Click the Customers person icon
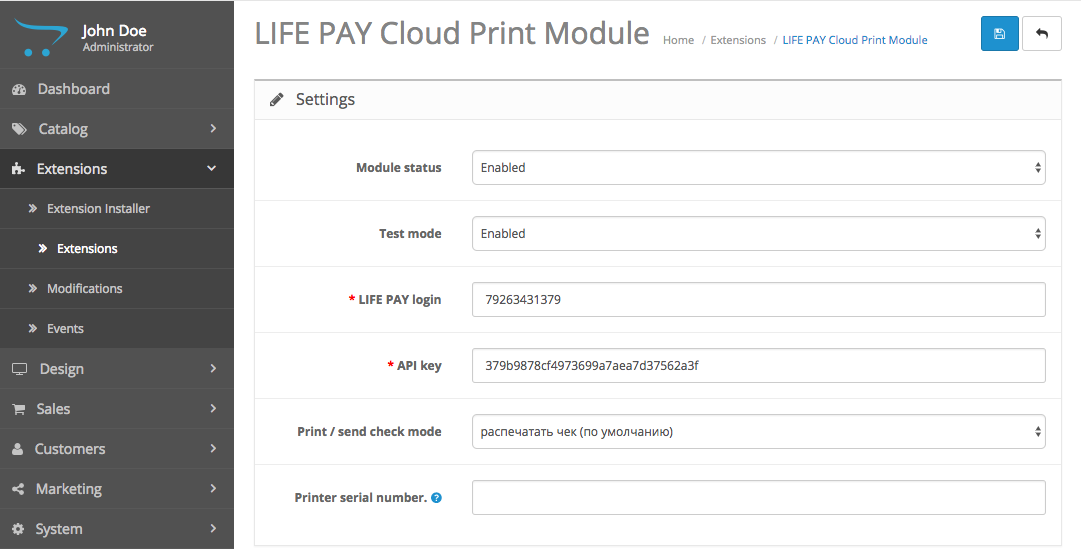 [18, 449]
